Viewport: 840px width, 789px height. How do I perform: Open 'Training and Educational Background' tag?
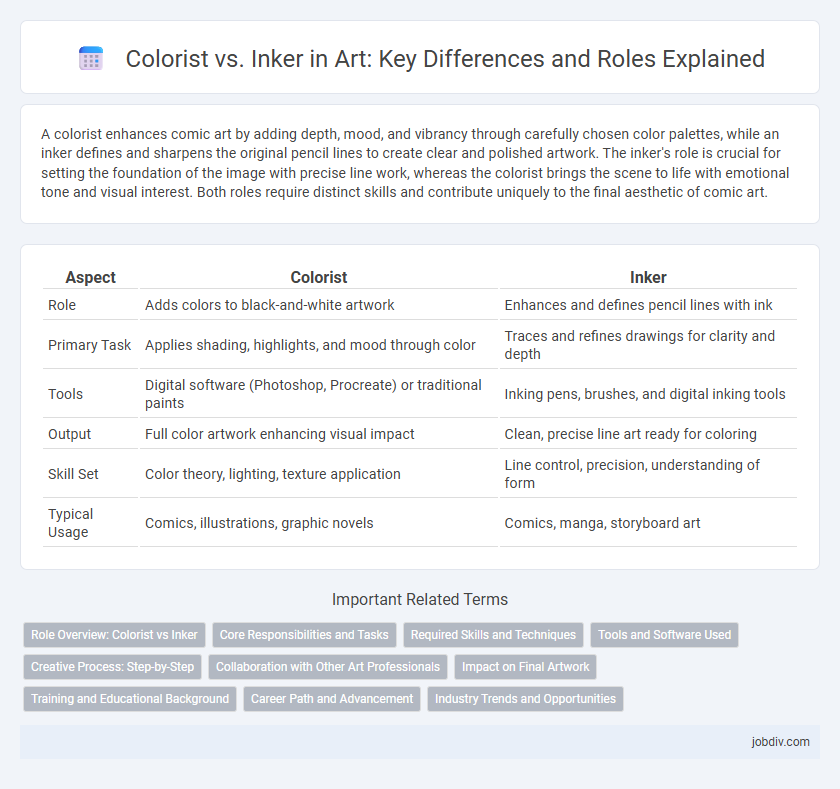click(x=130, y=699)
